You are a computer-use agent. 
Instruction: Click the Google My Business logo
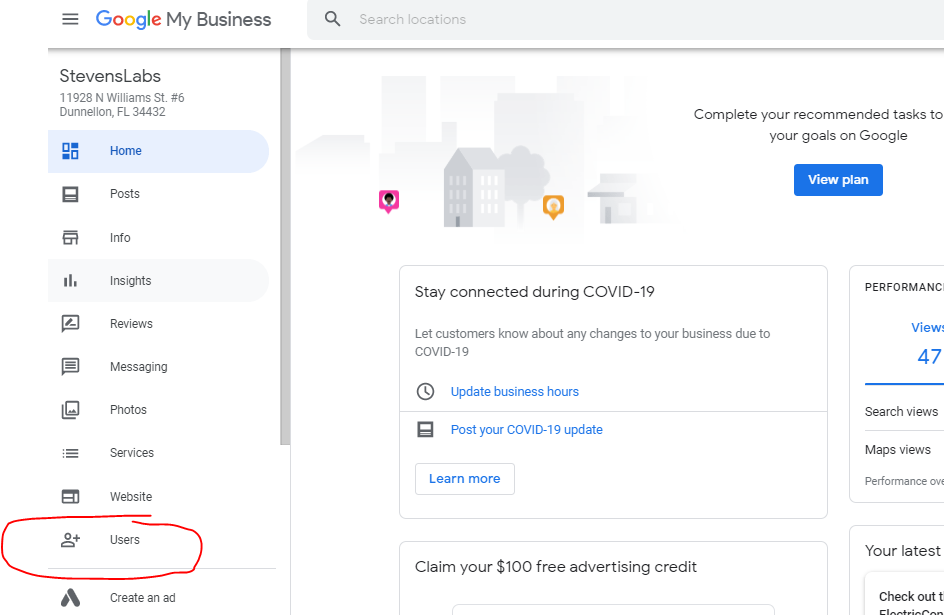pos(183,19)
